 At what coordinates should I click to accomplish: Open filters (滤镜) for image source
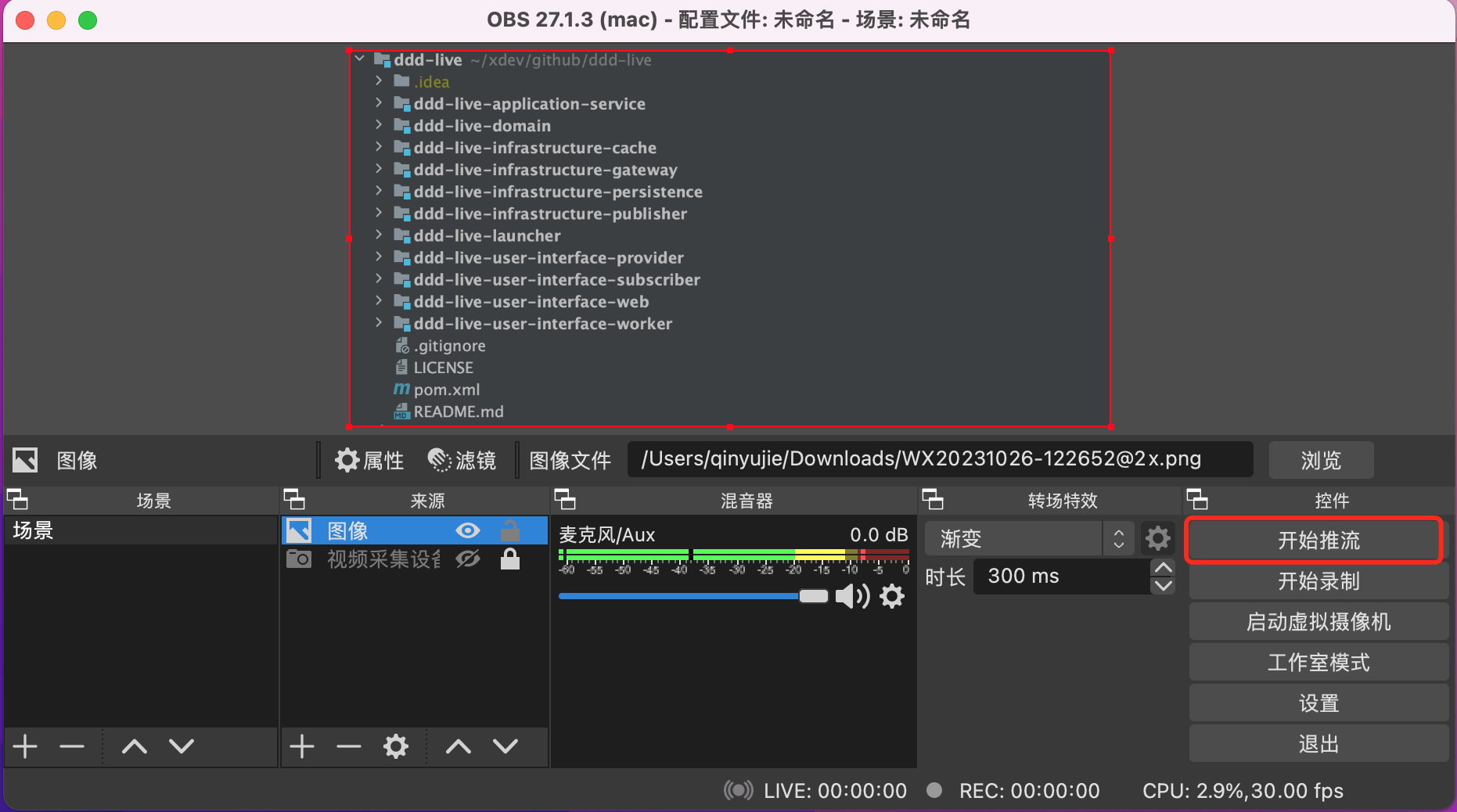coord(462,461)
